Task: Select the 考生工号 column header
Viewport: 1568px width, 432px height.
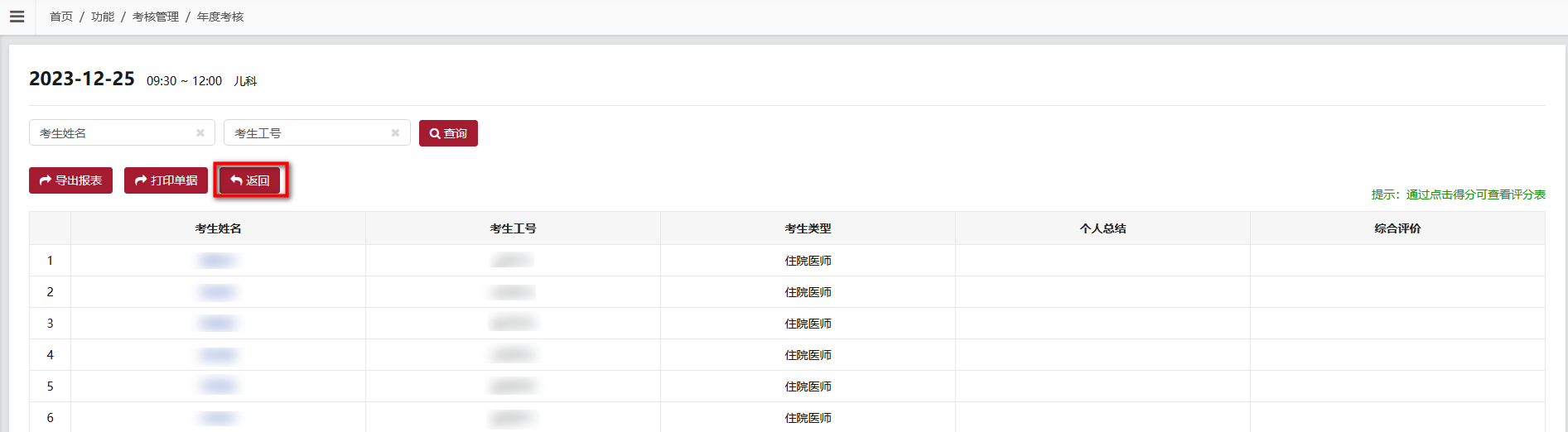Action: click(513, 228)
